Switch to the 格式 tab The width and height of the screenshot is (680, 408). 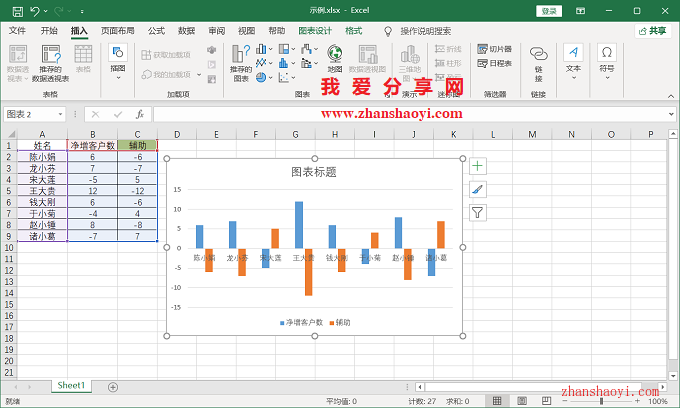point(353,31)
